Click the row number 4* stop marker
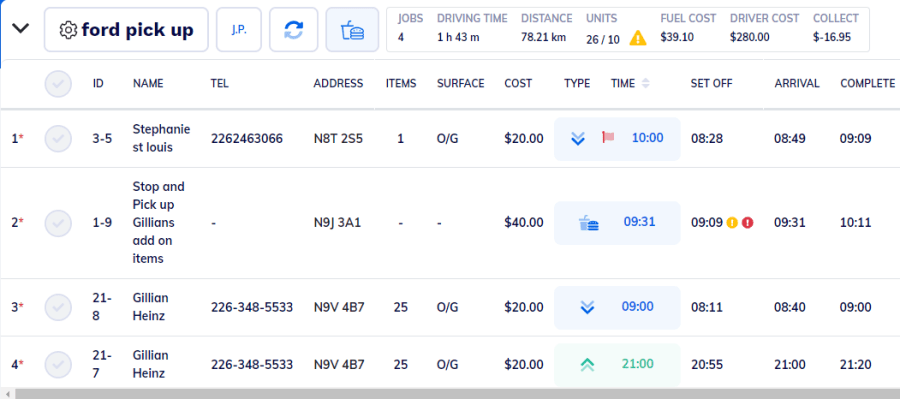900x399 pixels. (18, 364)
